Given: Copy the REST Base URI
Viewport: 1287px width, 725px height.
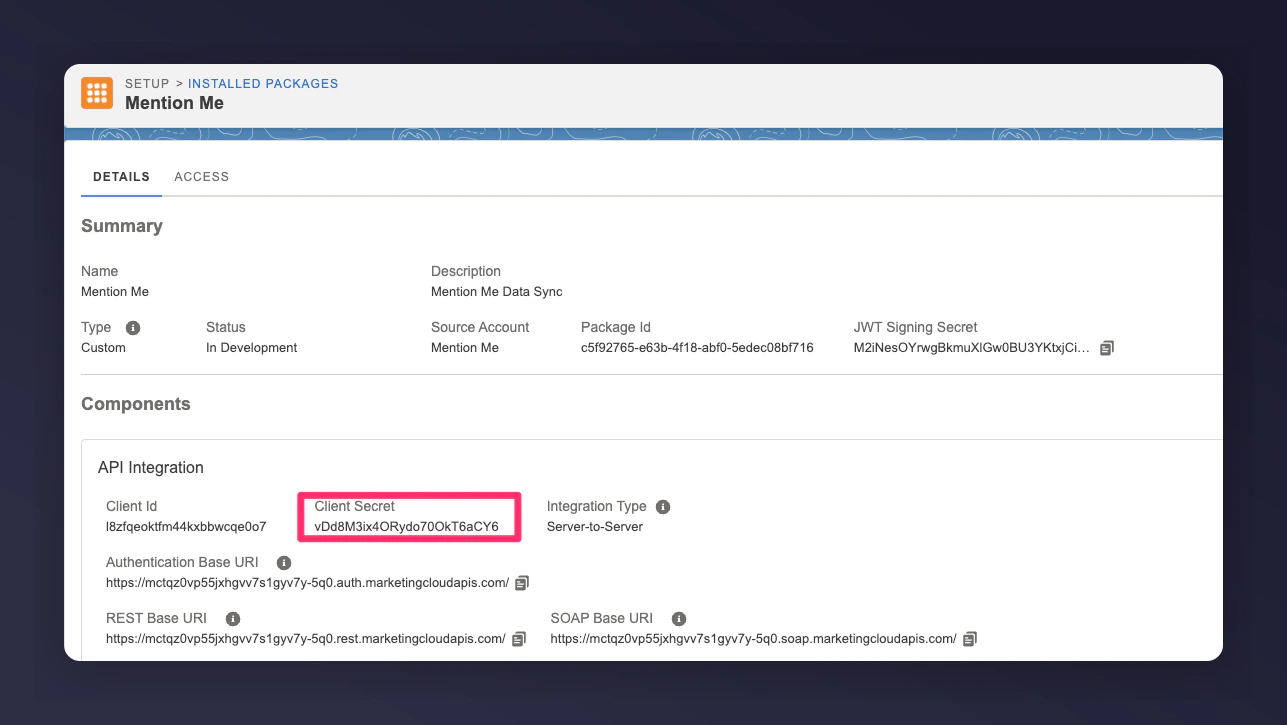Looking at the screenshot, I should click(519, 638).
